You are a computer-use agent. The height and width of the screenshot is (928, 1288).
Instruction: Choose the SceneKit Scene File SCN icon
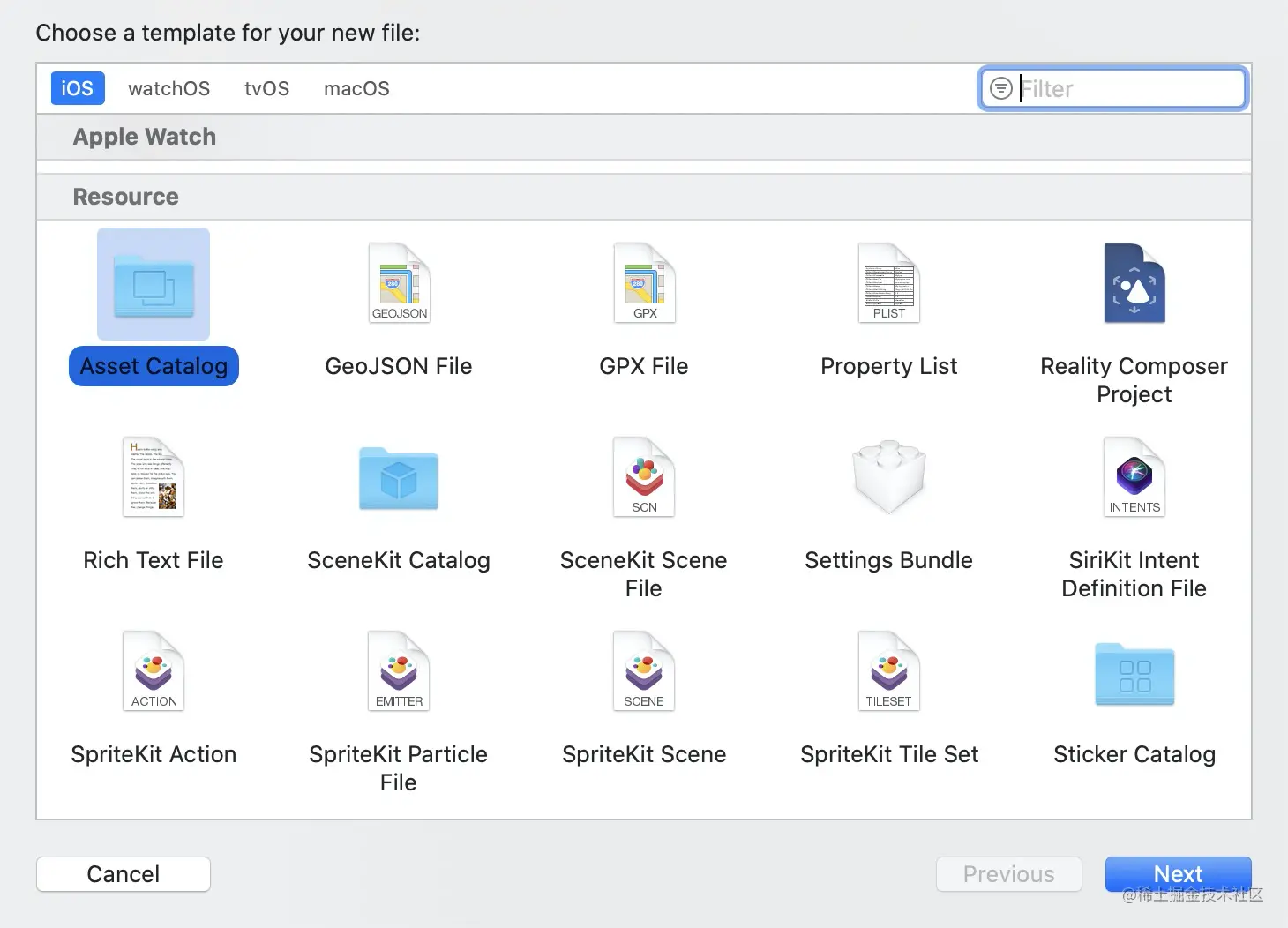(x=644, y=477)
